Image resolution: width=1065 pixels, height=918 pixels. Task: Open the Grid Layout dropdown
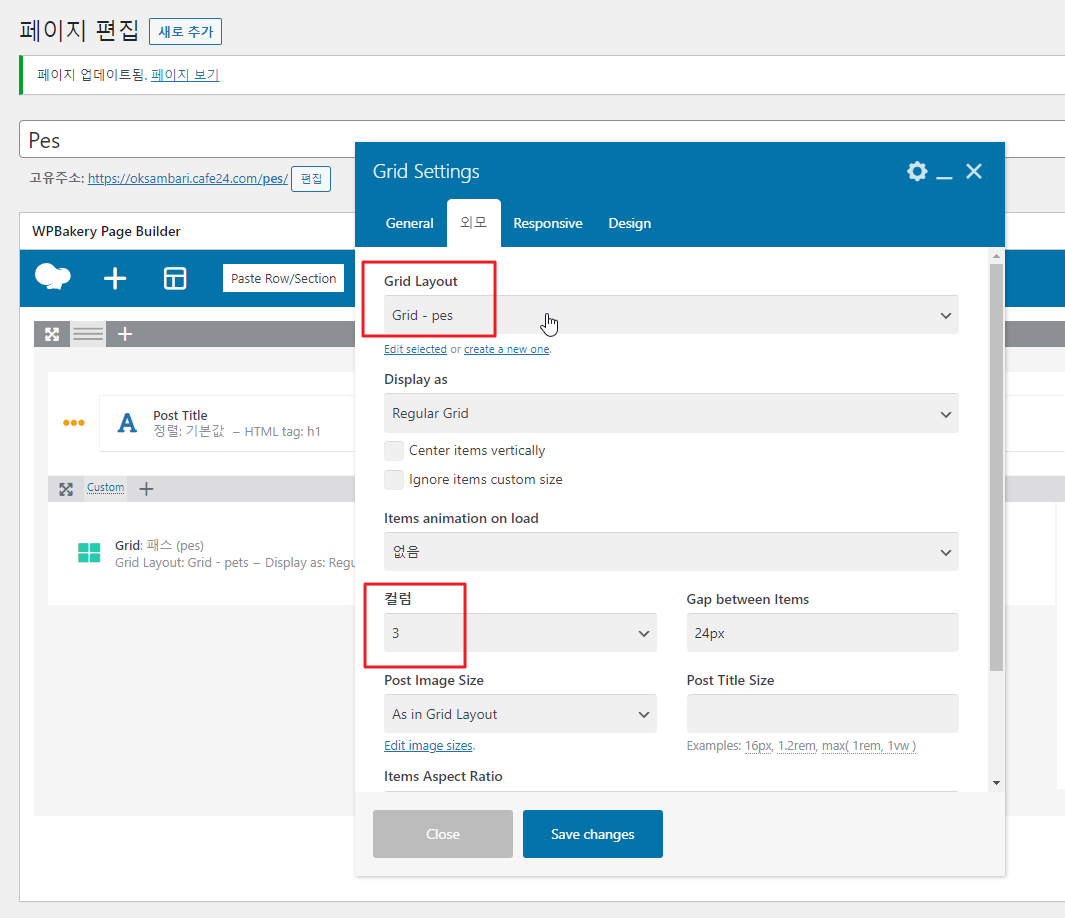671,315
